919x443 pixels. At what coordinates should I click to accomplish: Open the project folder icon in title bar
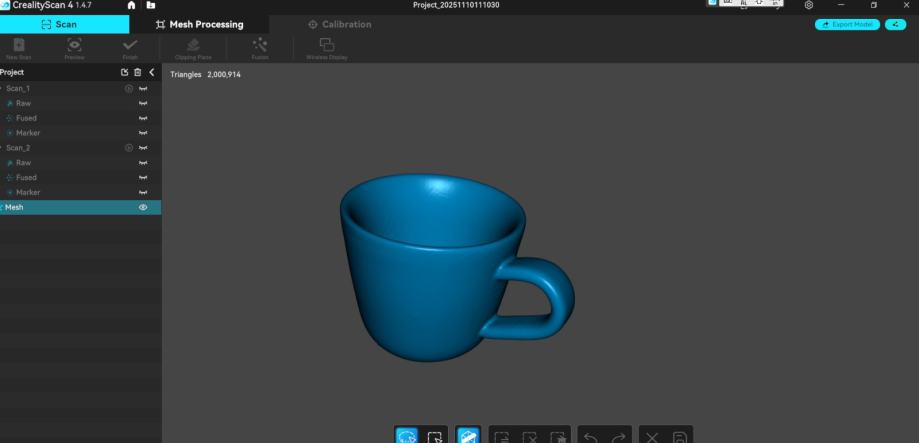[x=151, y=6]
